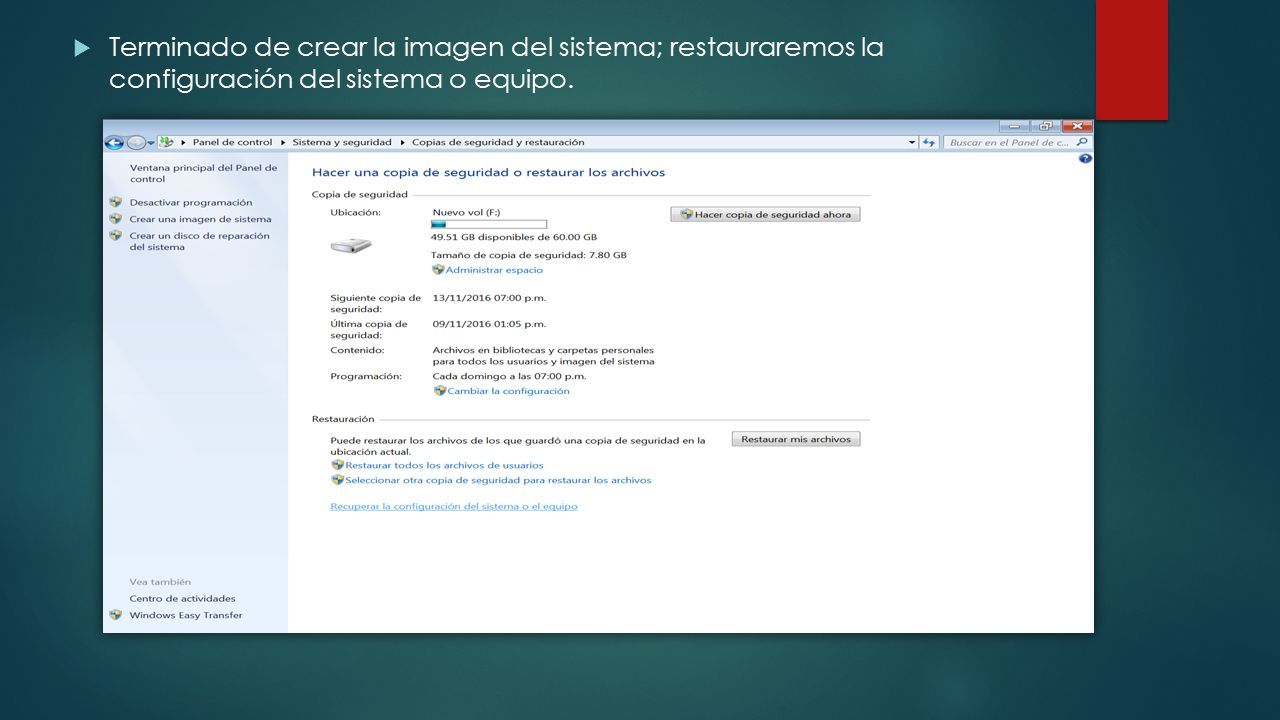Click shield icon beside 'Seleccionar otra copia de seguridad'

pyautogui.click(x=337, y=480)
